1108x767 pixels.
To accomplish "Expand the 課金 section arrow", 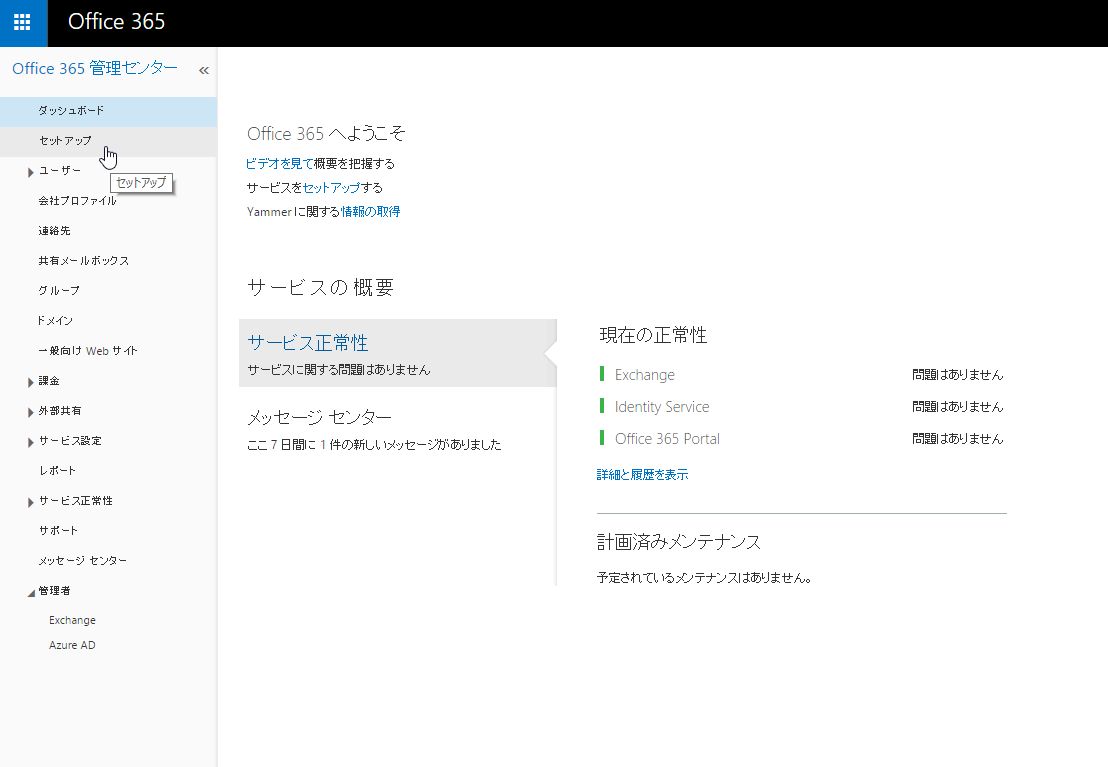I will [x=30, y=382].
